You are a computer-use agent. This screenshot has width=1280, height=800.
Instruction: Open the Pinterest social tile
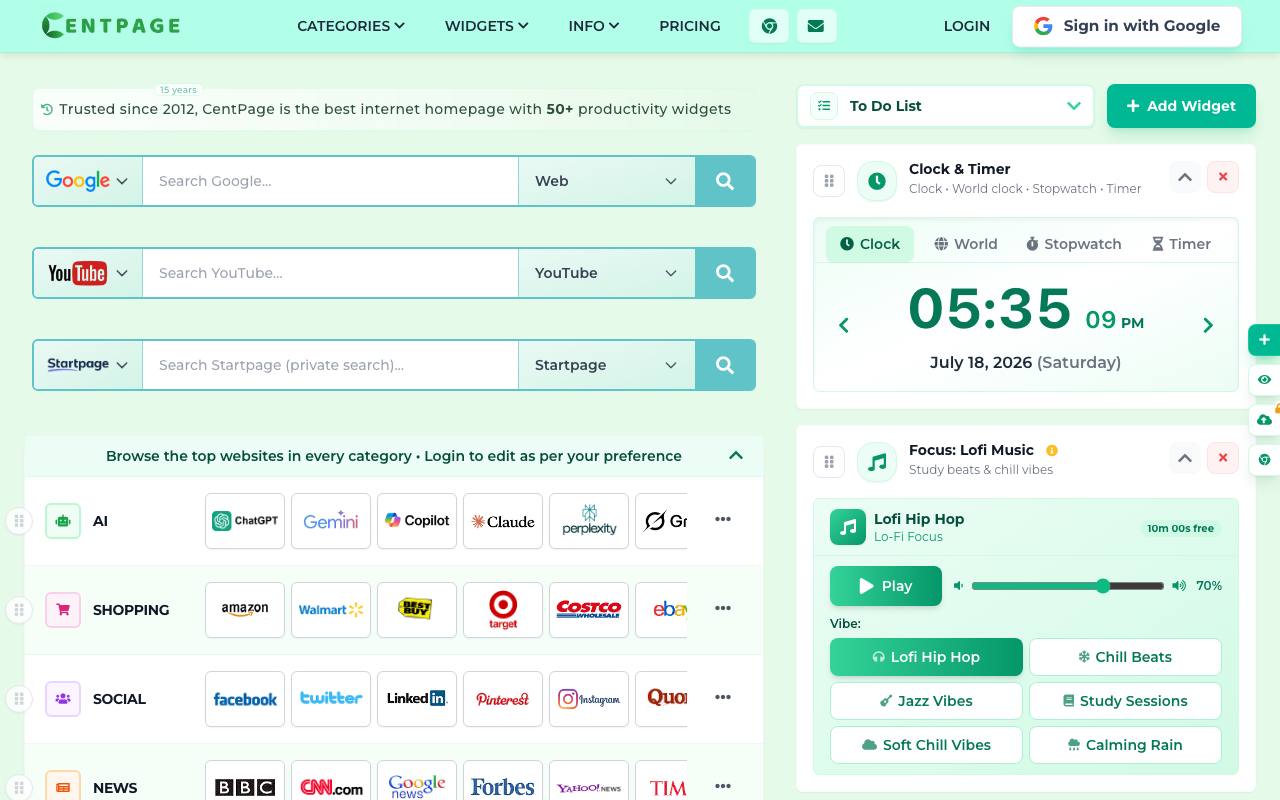tap(503, 699)
